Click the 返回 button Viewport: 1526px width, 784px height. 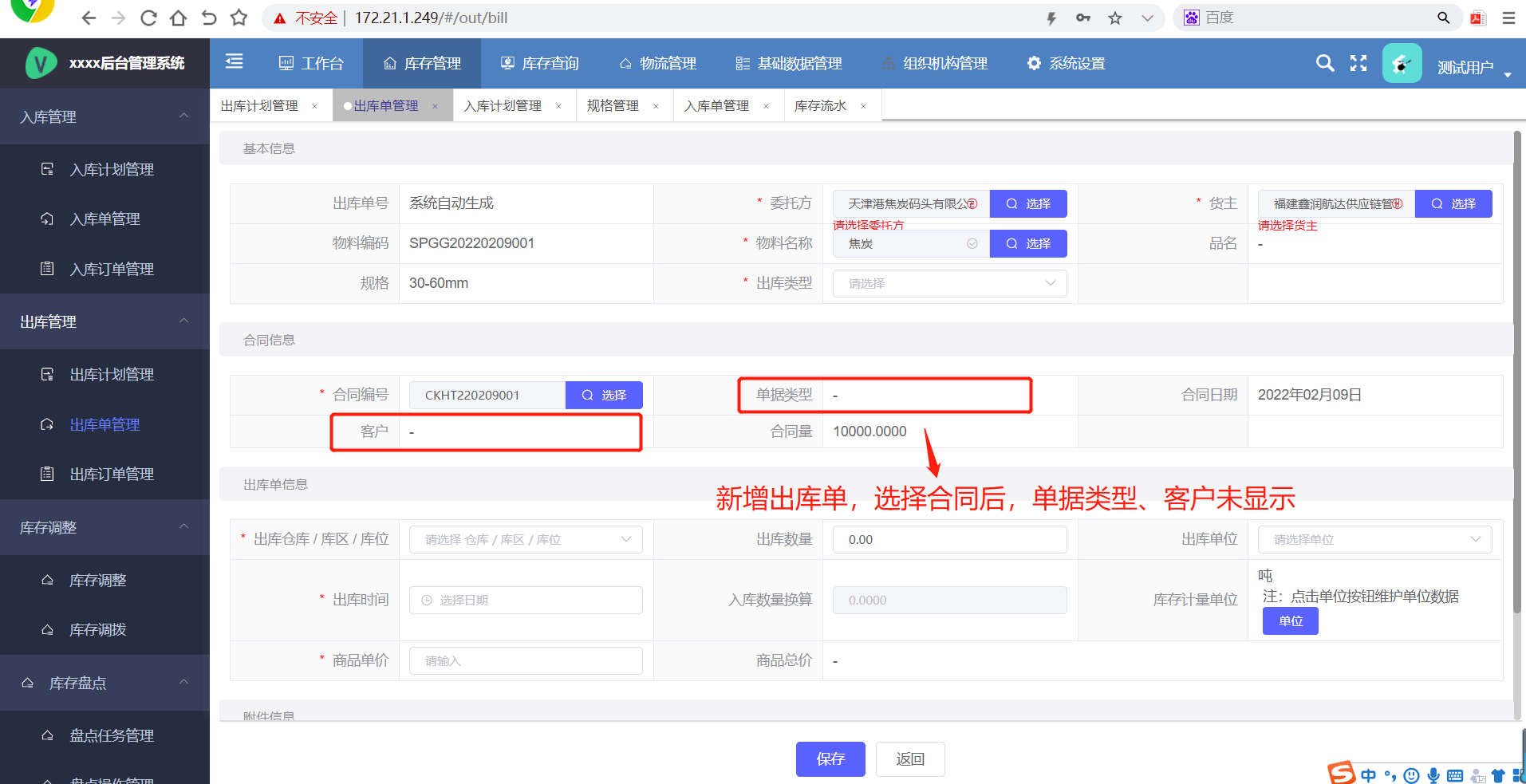(x=910, y=758)
